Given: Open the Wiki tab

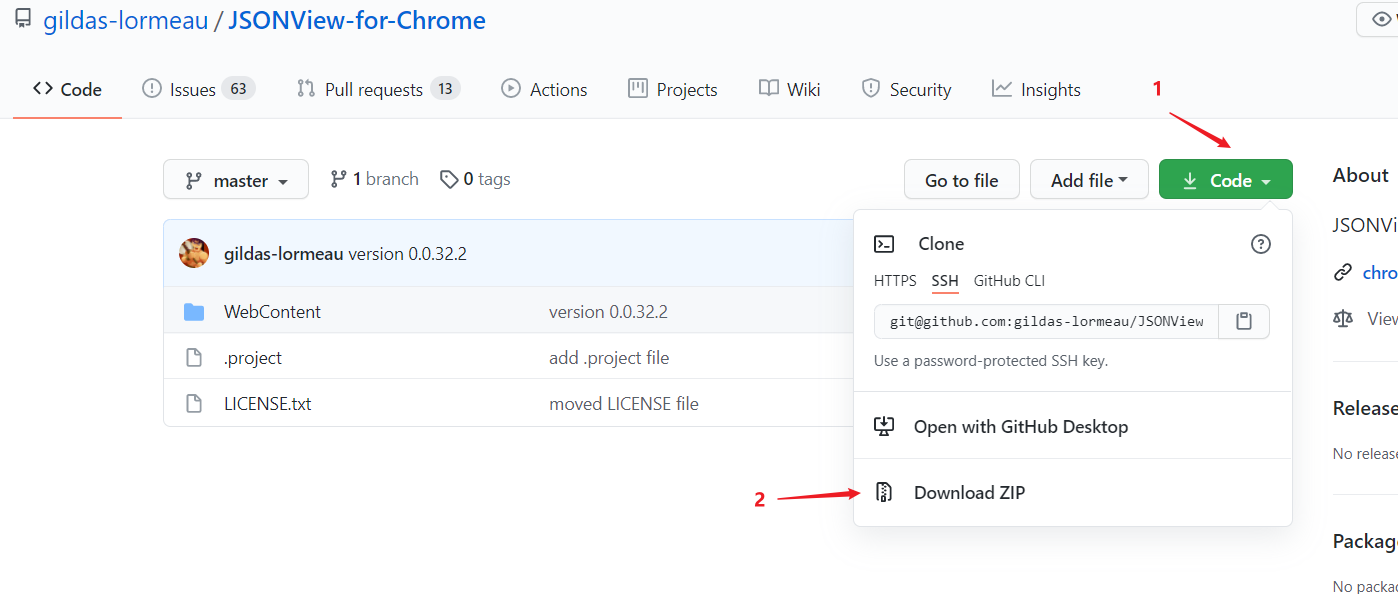Looking at the screenshot, I should tap(789, 89).
